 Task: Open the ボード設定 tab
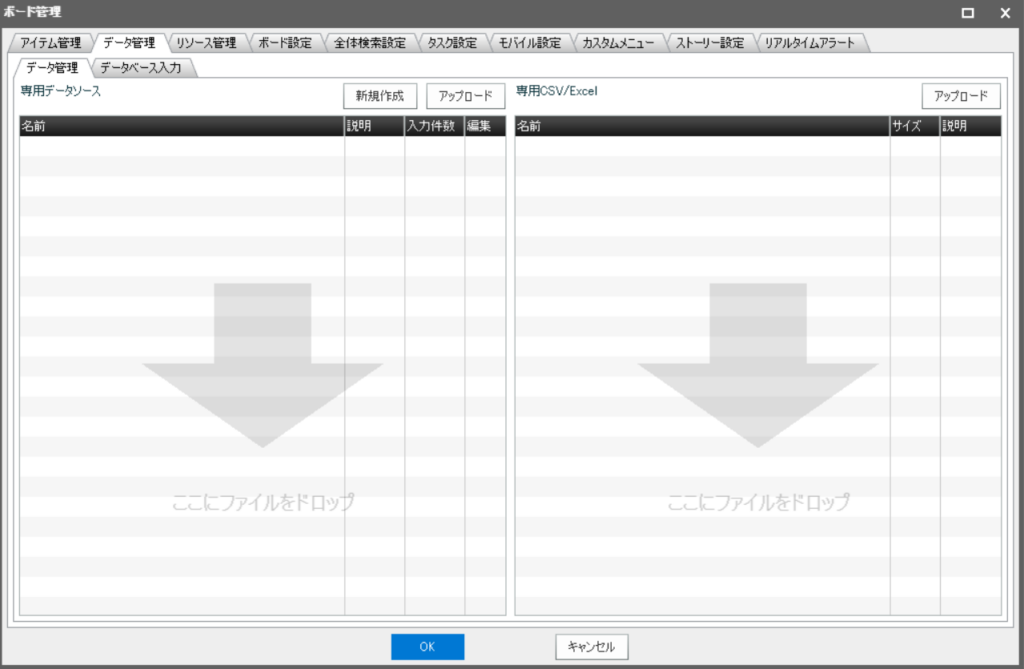coord(285,43)
